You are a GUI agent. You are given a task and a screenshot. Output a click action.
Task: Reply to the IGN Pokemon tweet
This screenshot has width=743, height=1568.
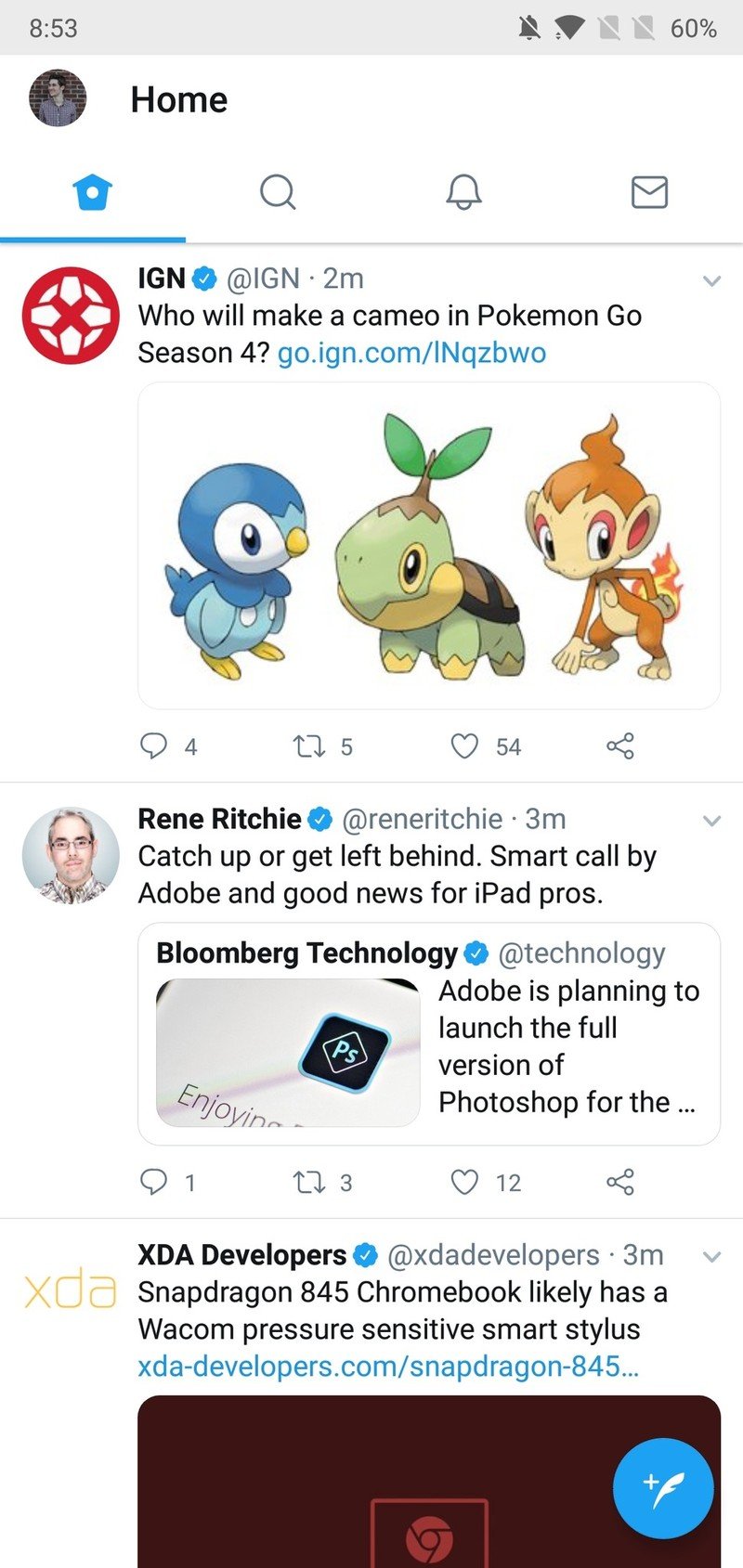[x=153, y=745]
